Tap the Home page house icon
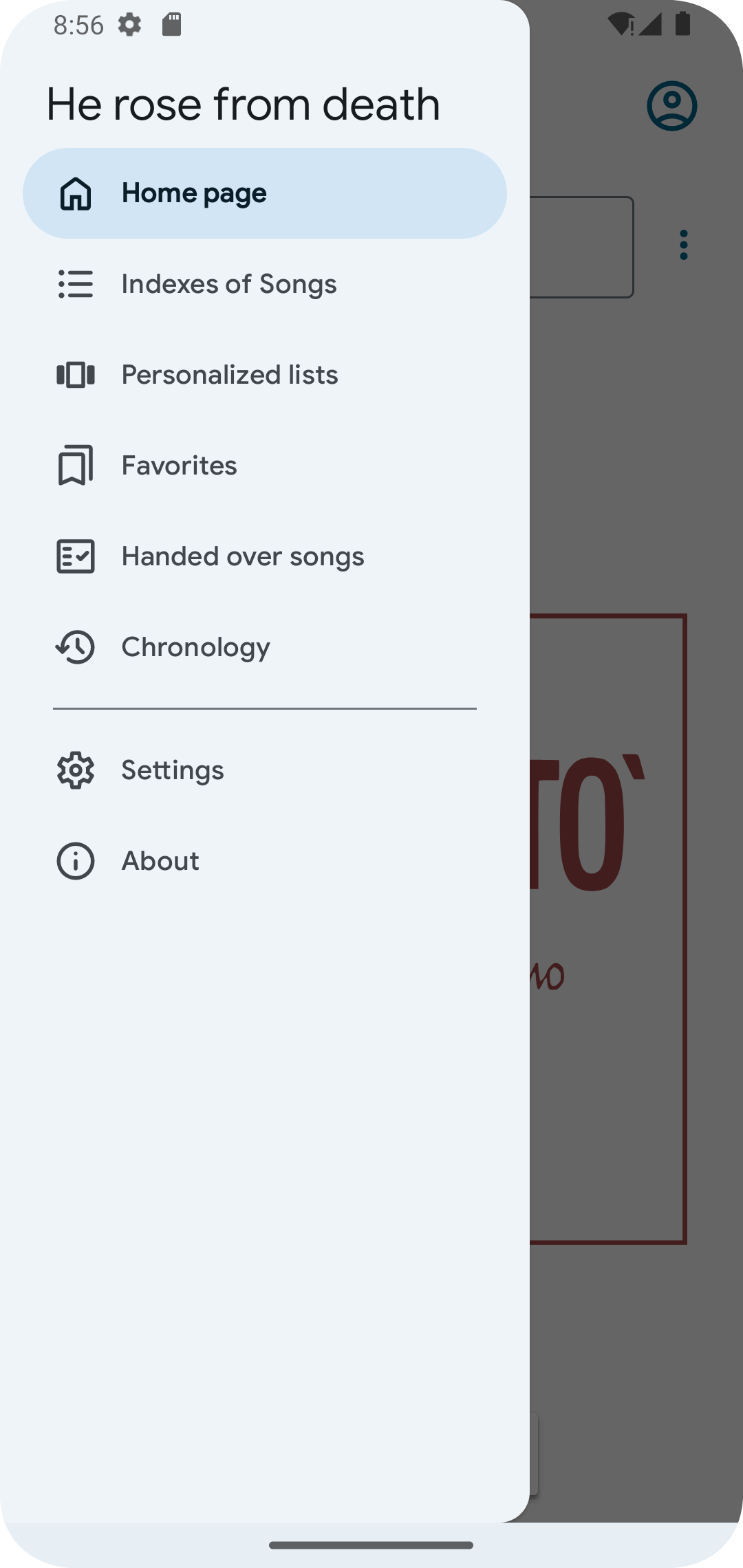Viewport: 743px width, 1568px height. pyautogui.click(x=76, y=193)
